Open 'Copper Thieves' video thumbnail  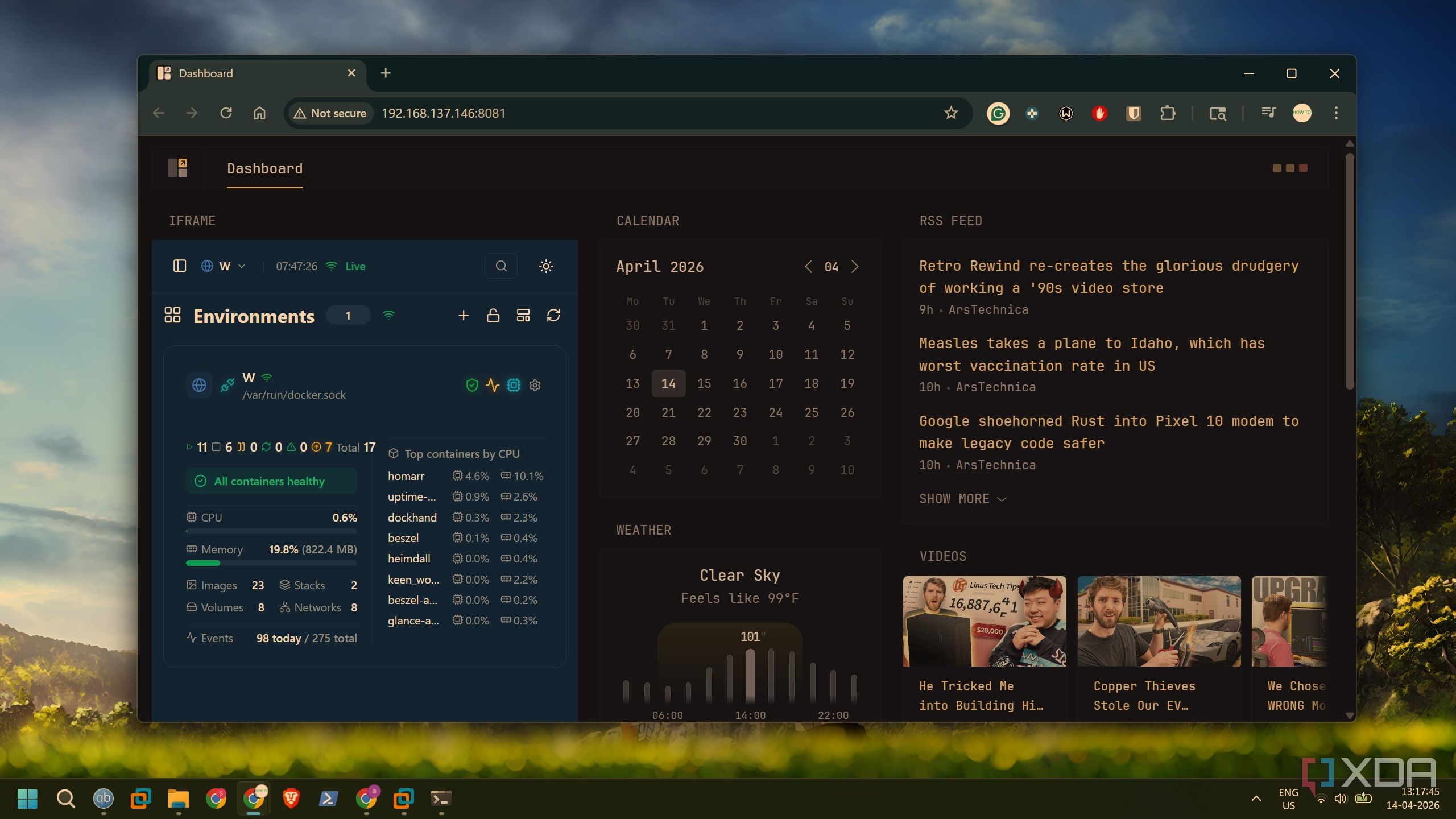(1159, 621)
